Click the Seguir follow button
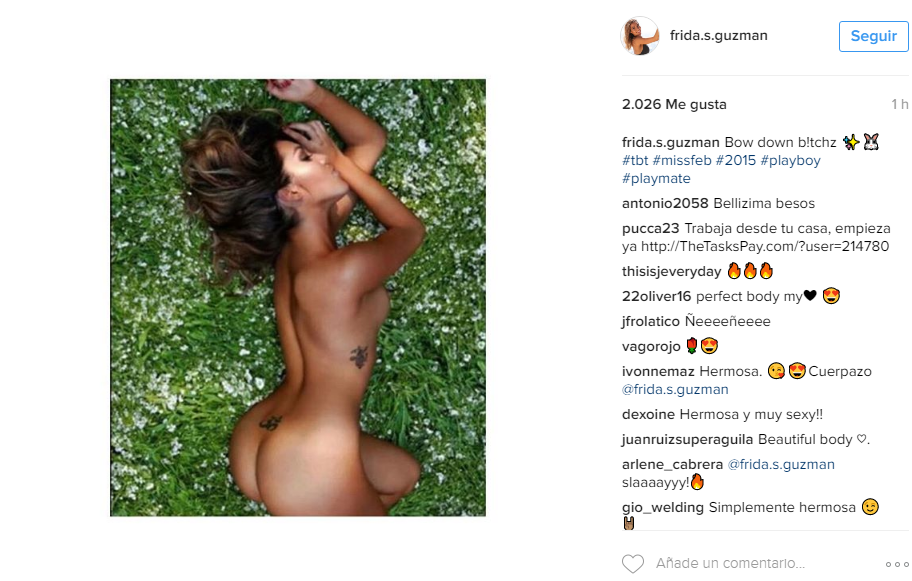Screen dimensions: 912x581 click(x=874, y=36)
